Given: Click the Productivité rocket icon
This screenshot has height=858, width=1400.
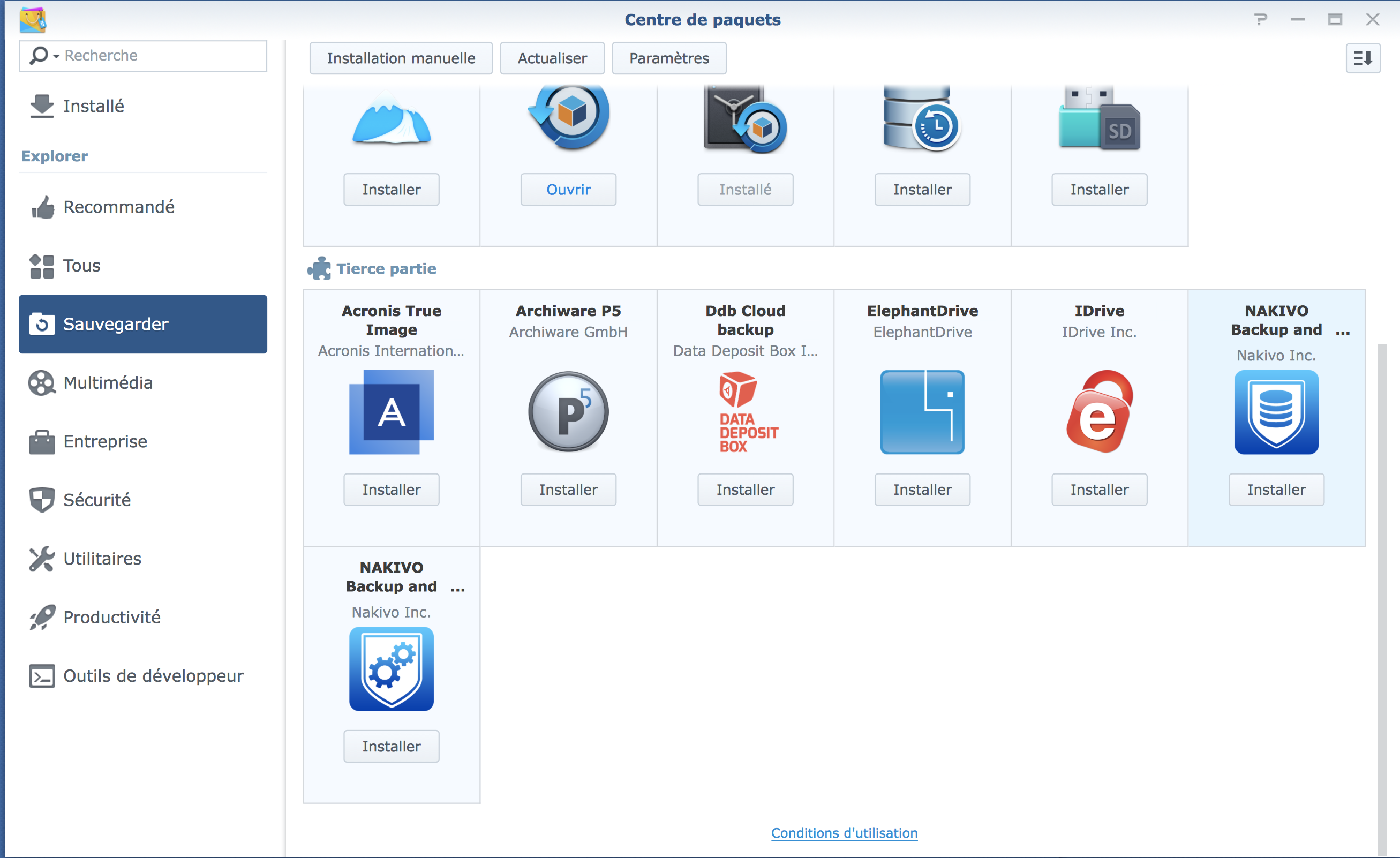Looking at the screenshot, I should (x=42, y=617).
